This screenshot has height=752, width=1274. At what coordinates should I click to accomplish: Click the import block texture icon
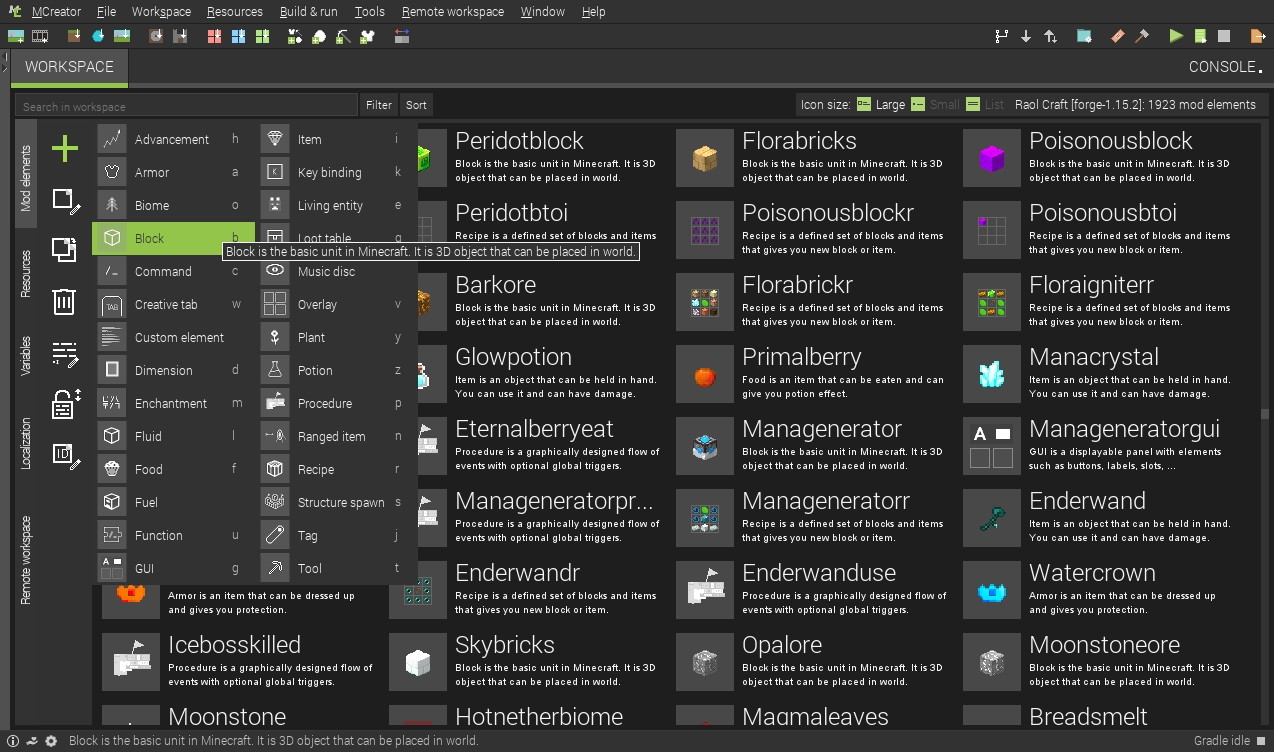tap(74, 36)
